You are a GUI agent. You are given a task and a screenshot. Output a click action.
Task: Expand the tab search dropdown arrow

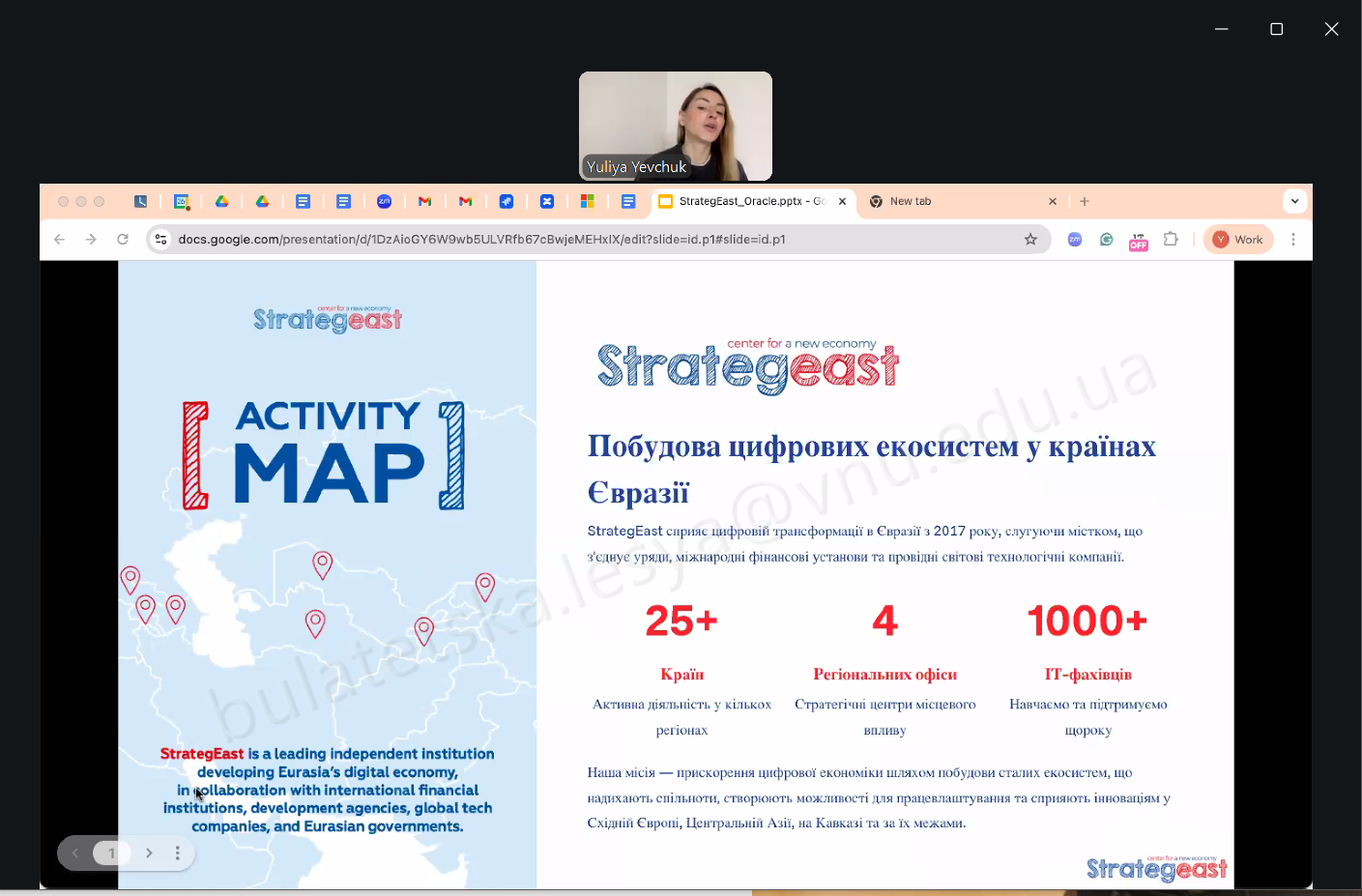(1294, 201)
